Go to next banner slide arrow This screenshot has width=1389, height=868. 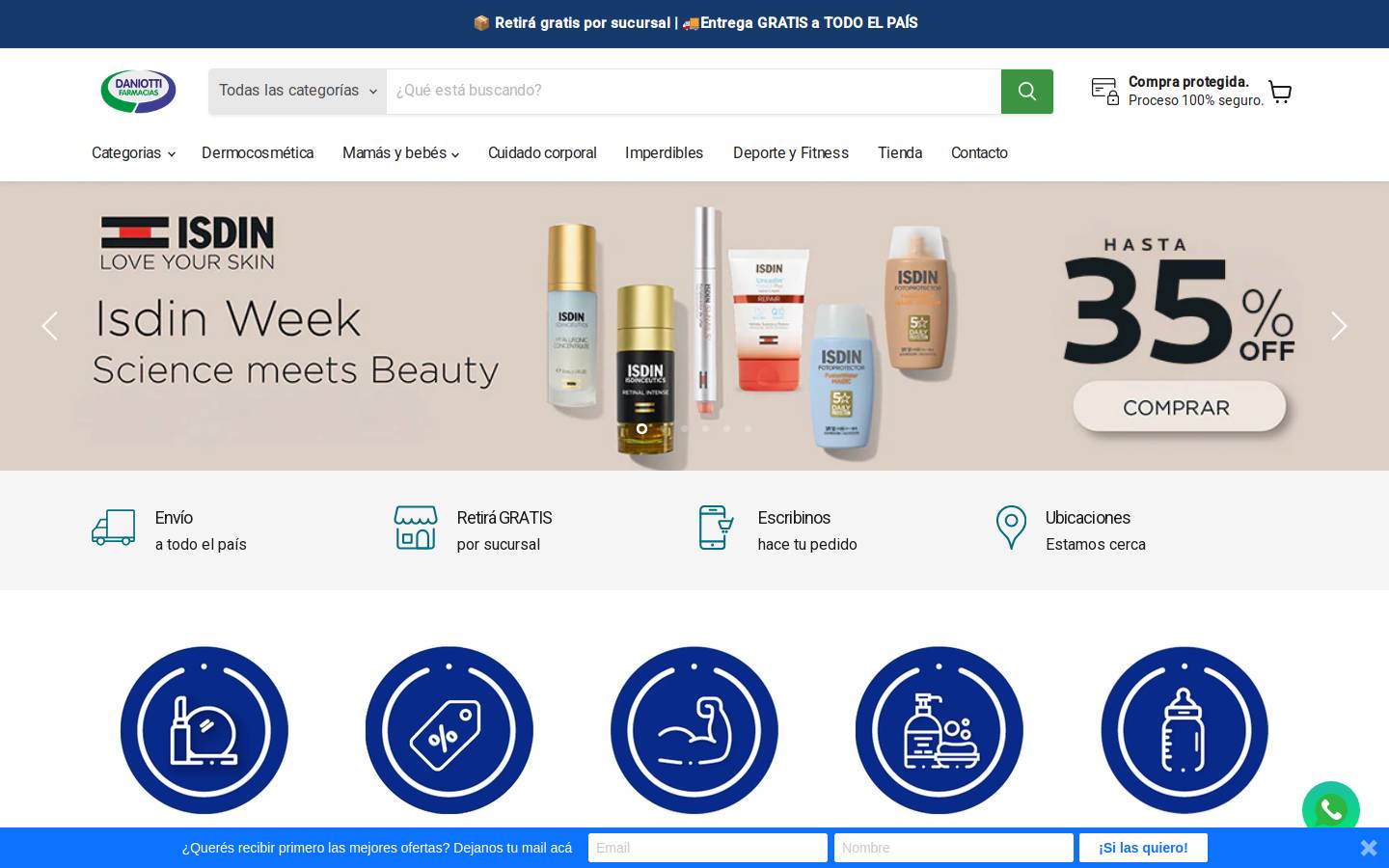pyautogui.click(x=1339, y=326)
